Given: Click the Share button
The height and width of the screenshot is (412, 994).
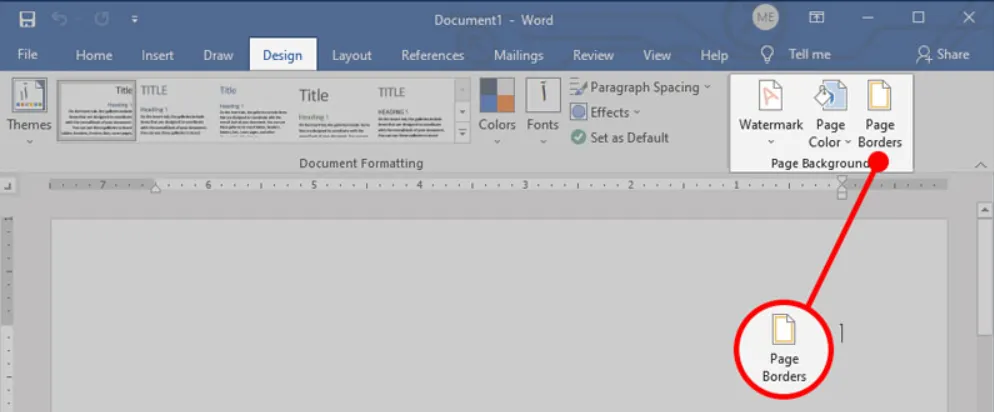Looking at the screenshot, I should tap(942, 54).
